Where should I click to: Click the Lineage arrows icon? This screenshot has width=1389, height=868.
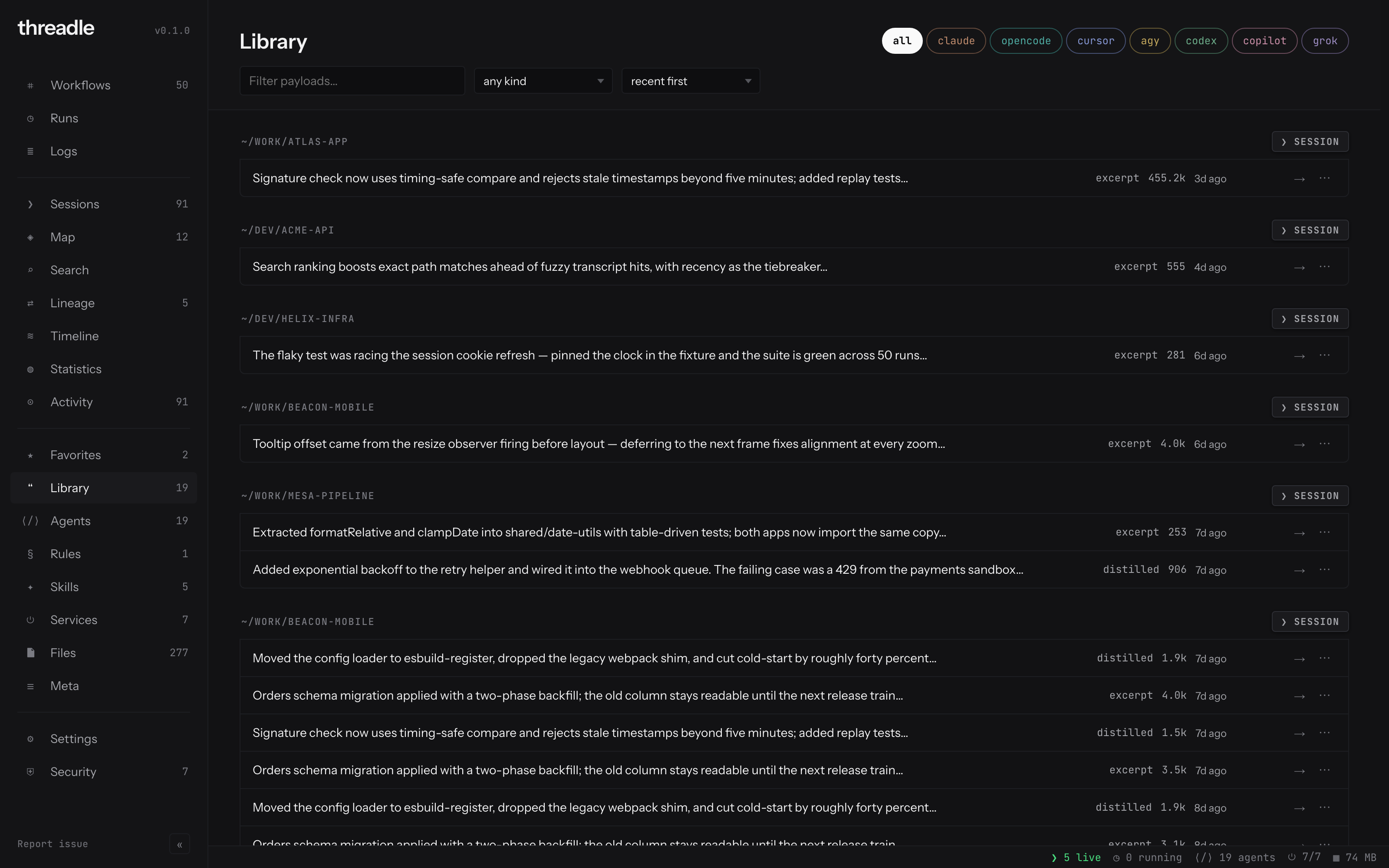30,304
